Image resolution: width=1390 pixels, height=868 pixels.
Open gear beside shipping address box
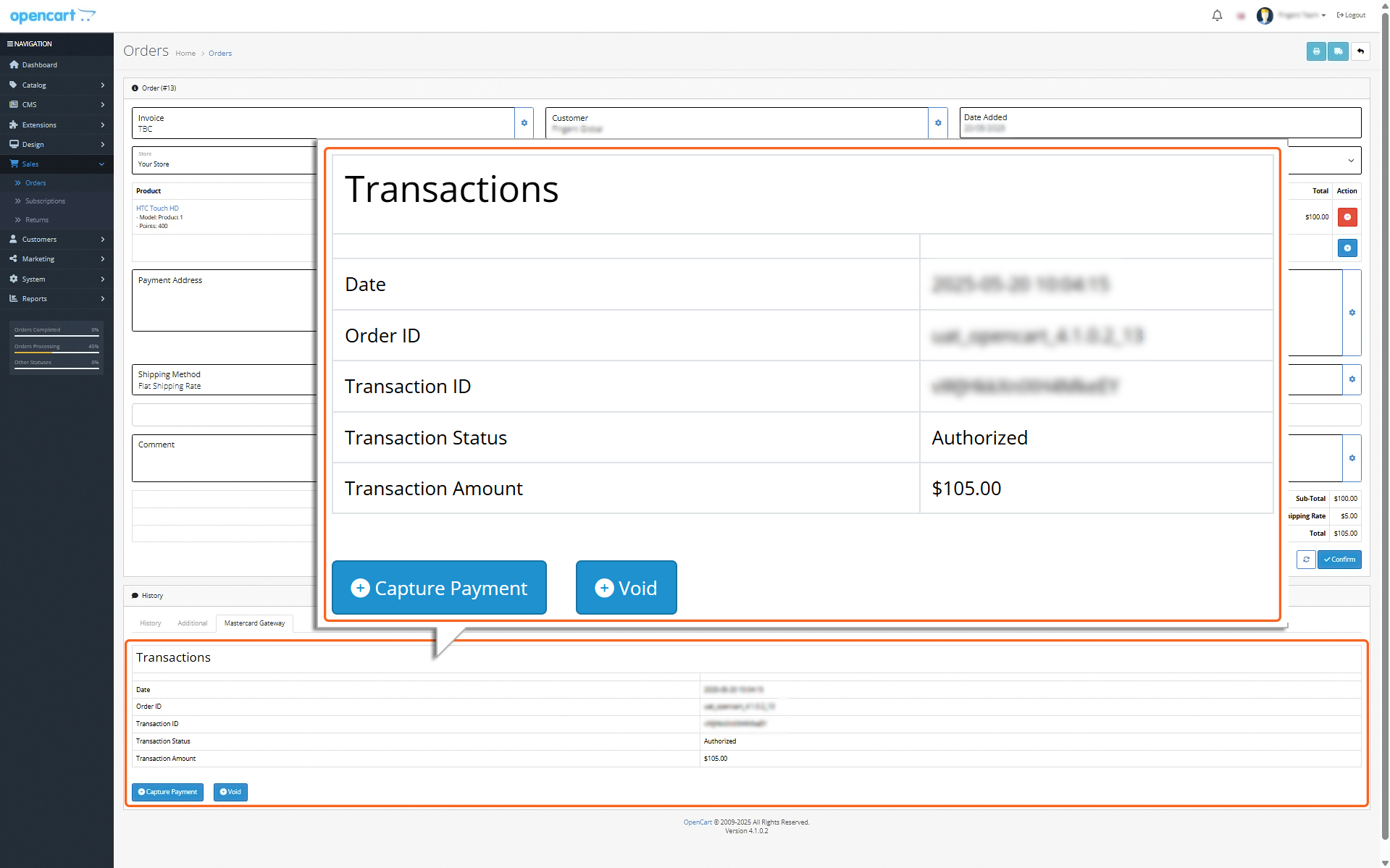tap(1352, 313)
